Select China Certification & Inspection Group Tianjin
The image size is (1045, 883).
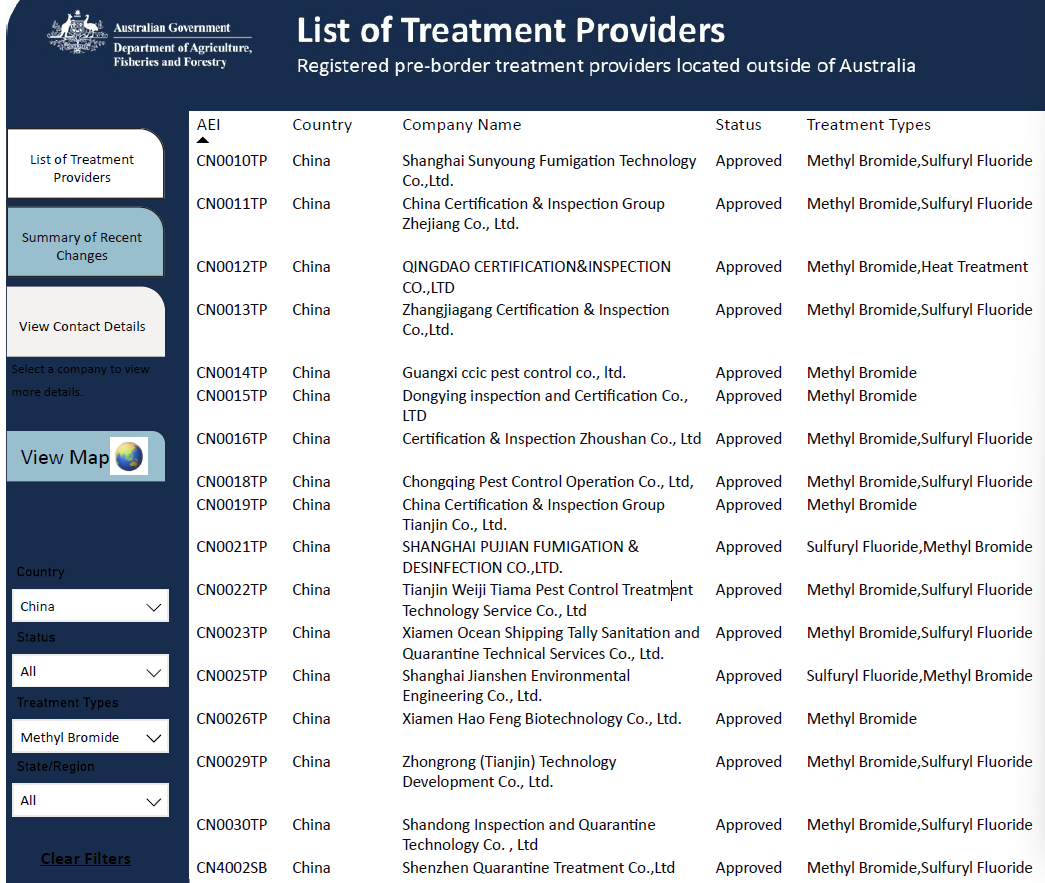click(533, 514)
